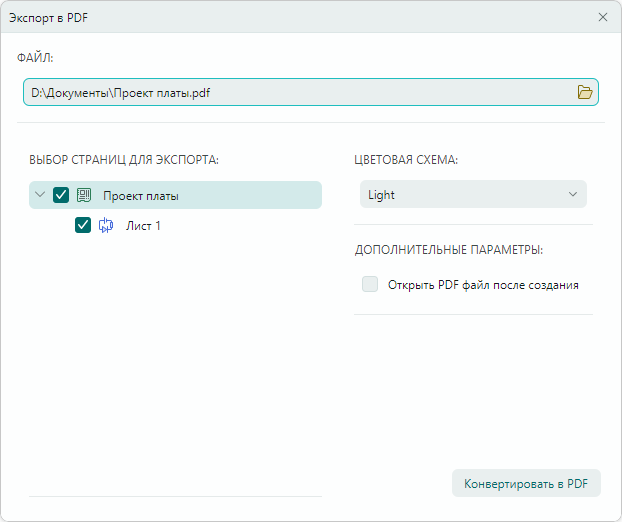Collapse the Проект платы tree node
The image size is (622, 522).
click(40, 195)
